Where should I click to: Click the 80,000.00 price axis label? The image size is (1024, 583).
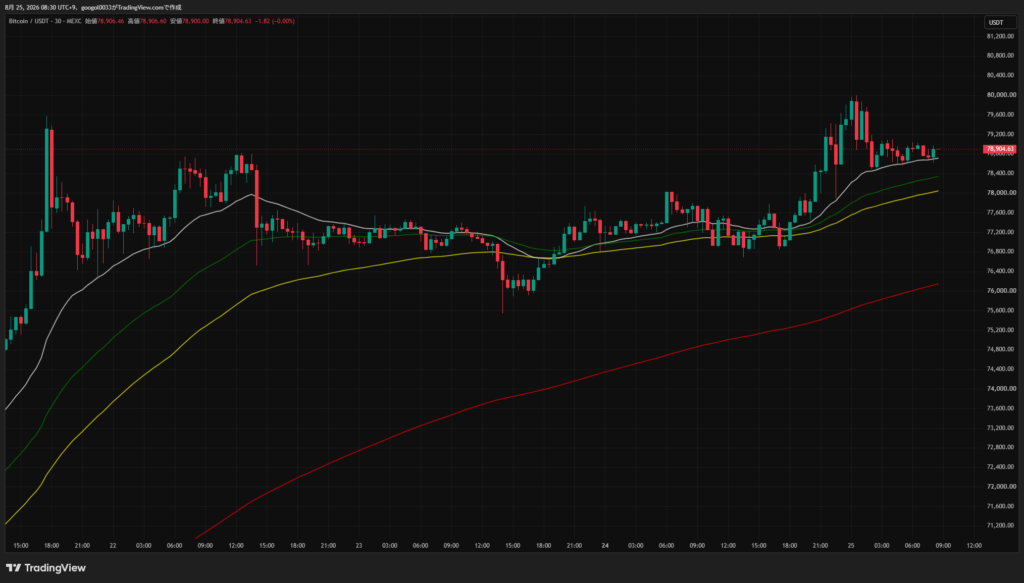(x=1000, y=95)
